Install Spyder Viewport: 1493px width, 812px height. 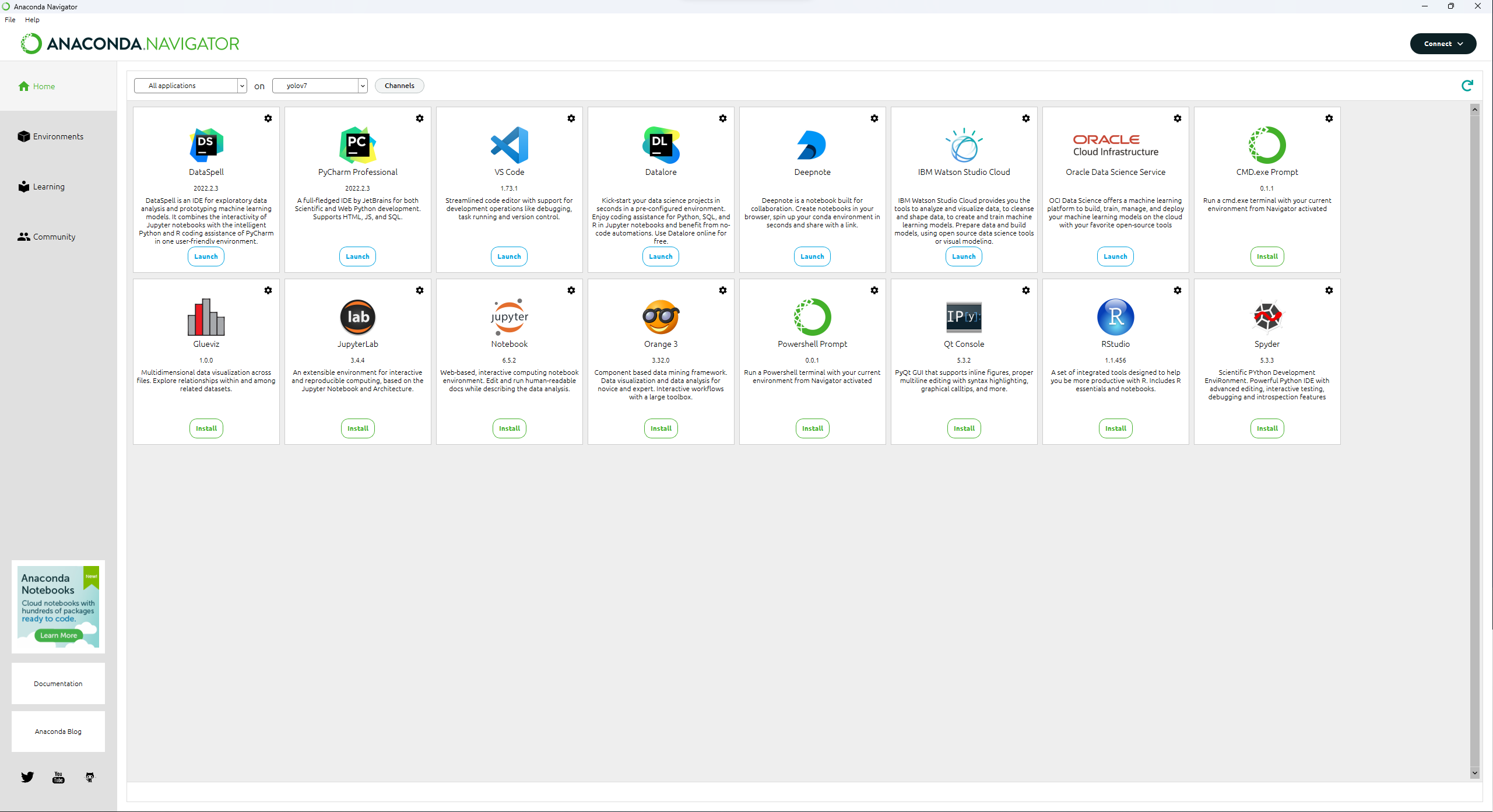(1267, 428)
